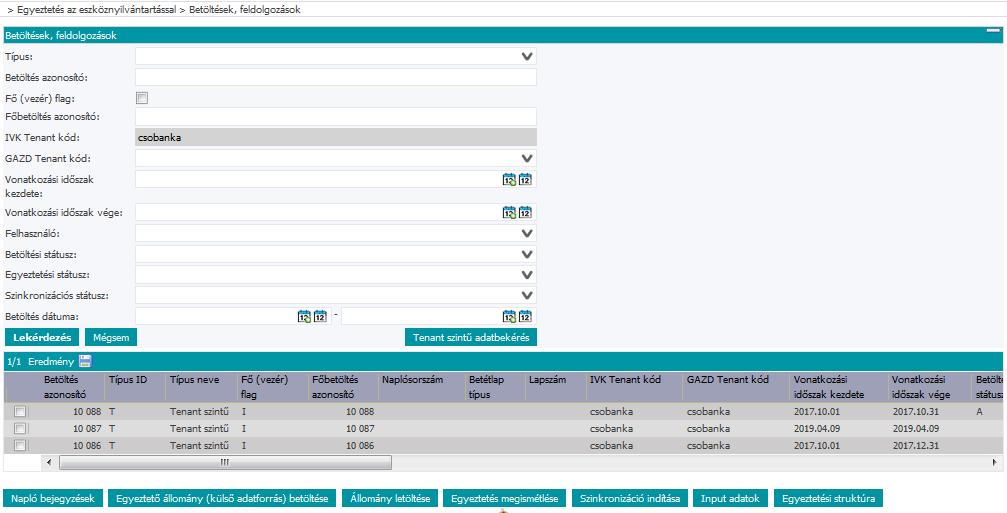The image size is (1007, 513).
Task: Click the 1/1 Eredmény results header text
Action: coord(40,361)
